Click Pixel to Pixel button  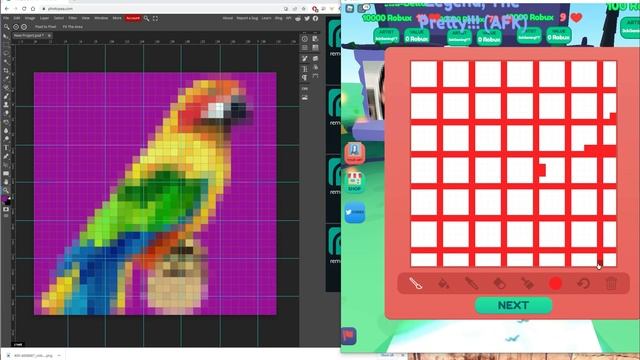45,27
